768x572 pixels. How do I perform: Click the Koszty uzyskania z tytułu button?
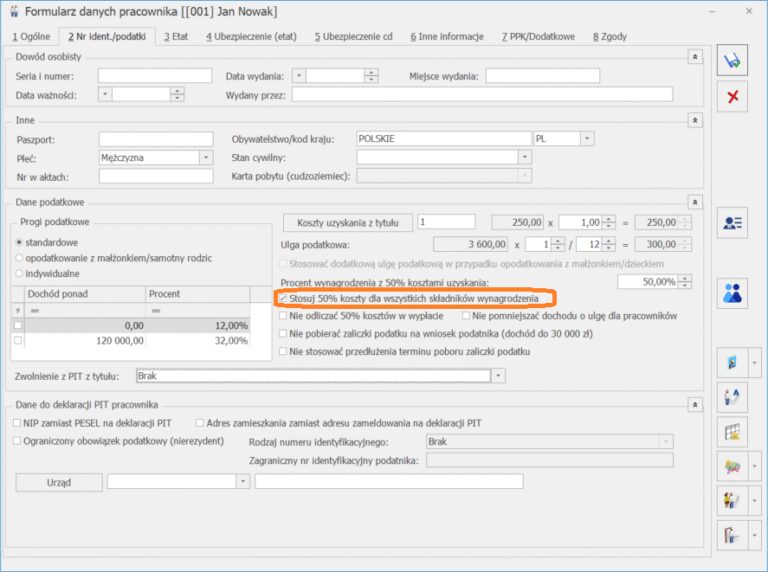[x=348, y=223]
